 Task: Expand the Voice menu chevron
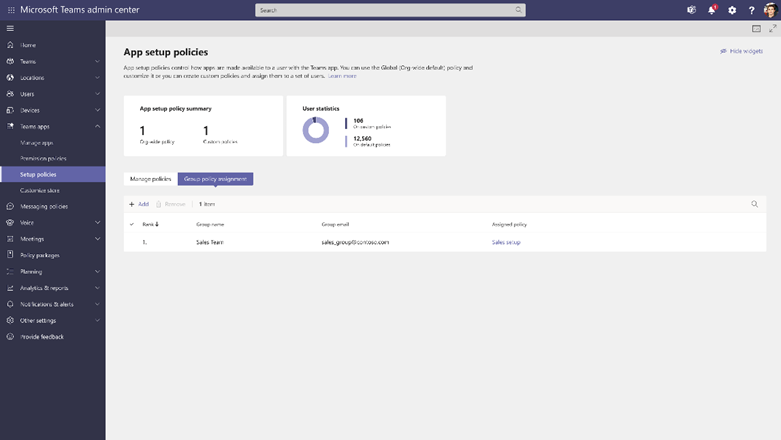click(x=97, y=223)
